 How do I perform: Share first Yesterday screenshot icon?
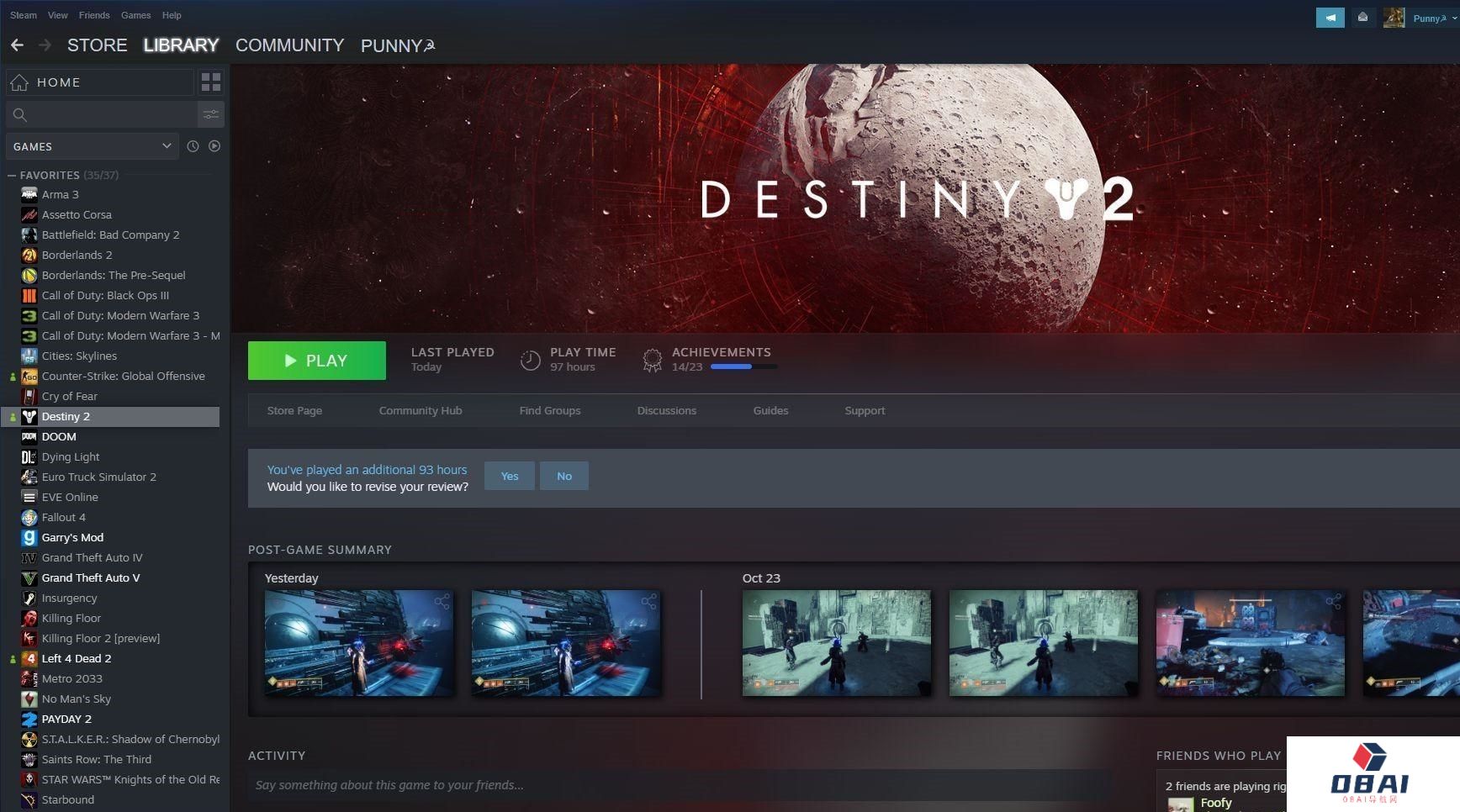click(x=442, y=601)
